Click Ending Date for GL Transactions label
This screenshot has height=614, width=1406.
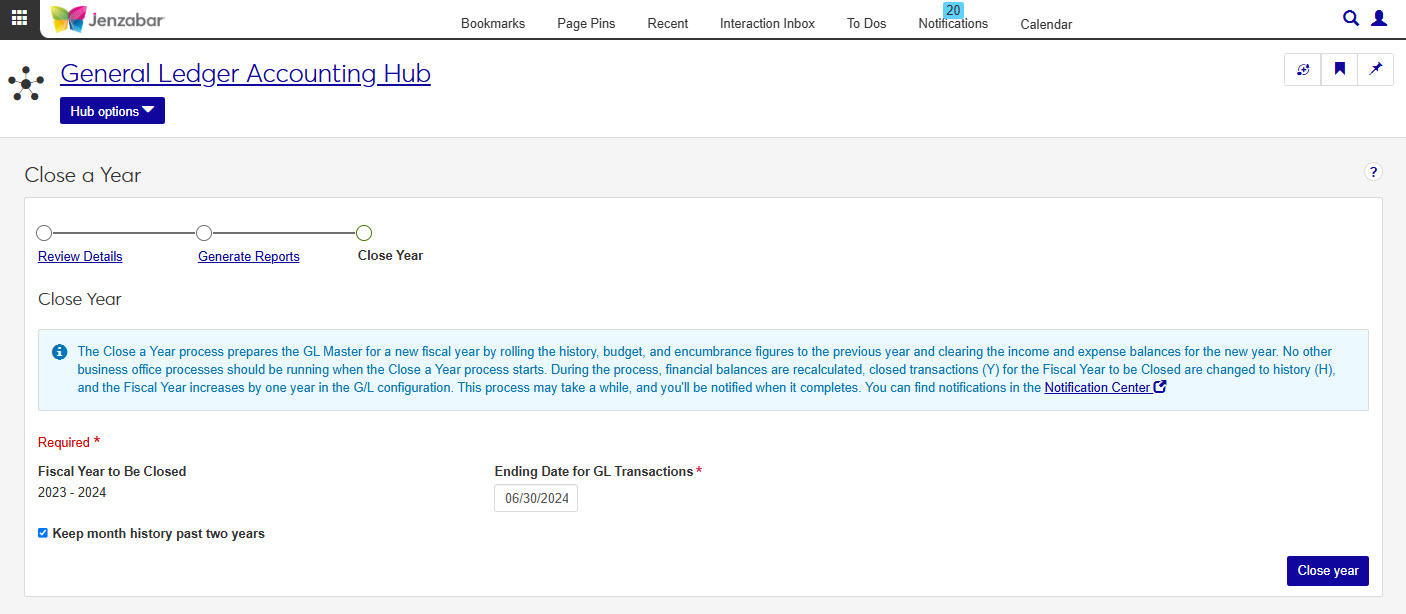coord(594,471)
